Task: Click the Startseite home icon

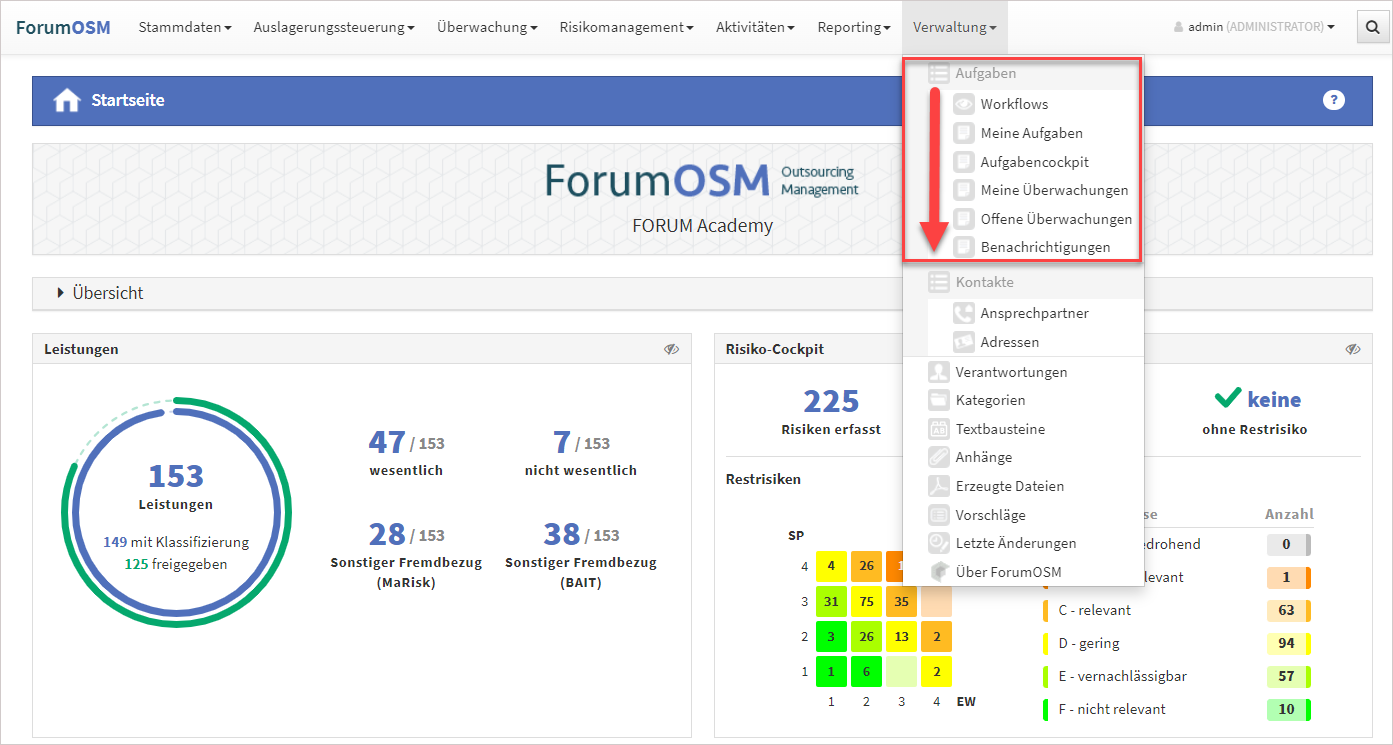Action: (67, 101)
